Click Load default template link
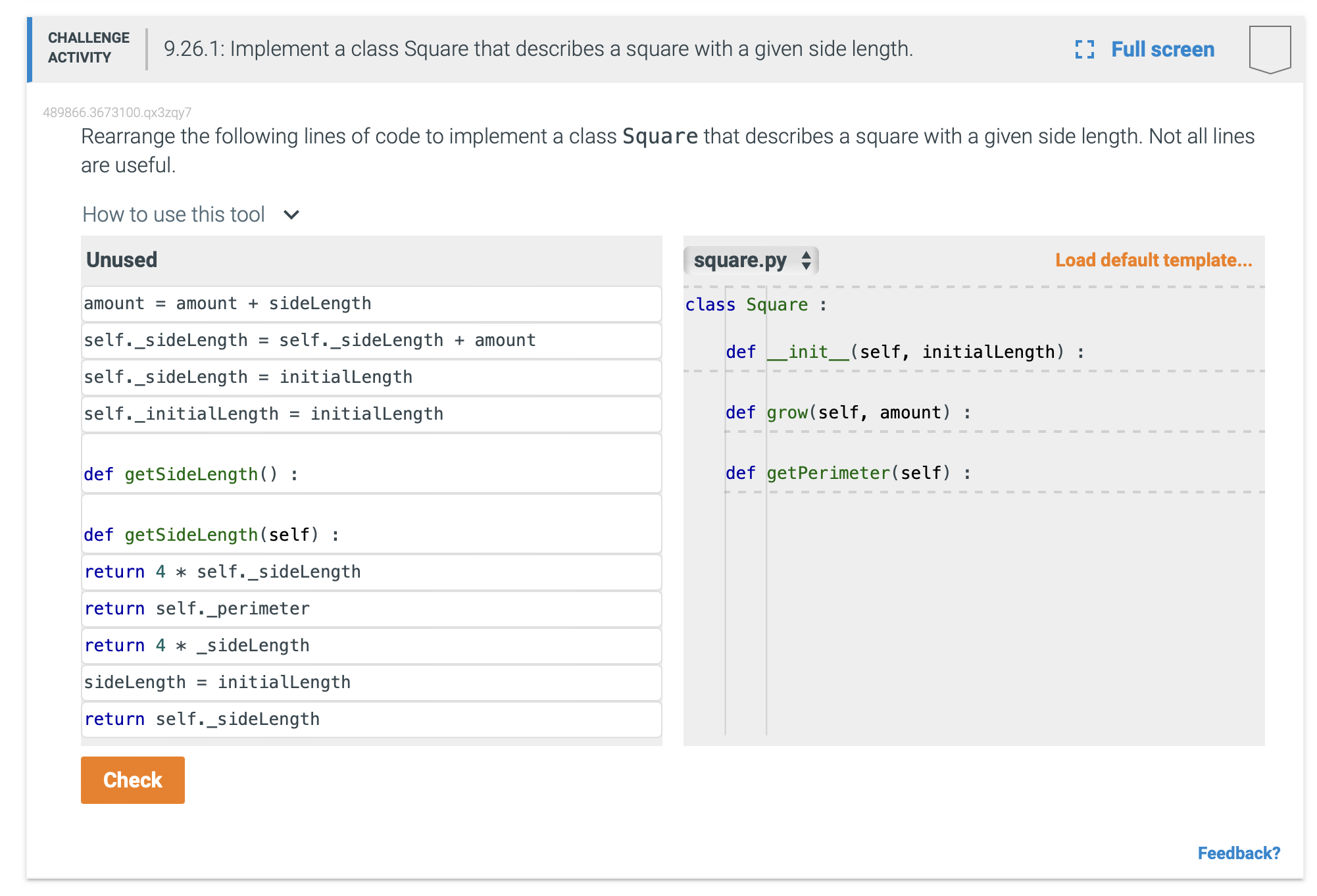 pyautogui.click(x=1153, y=261)
